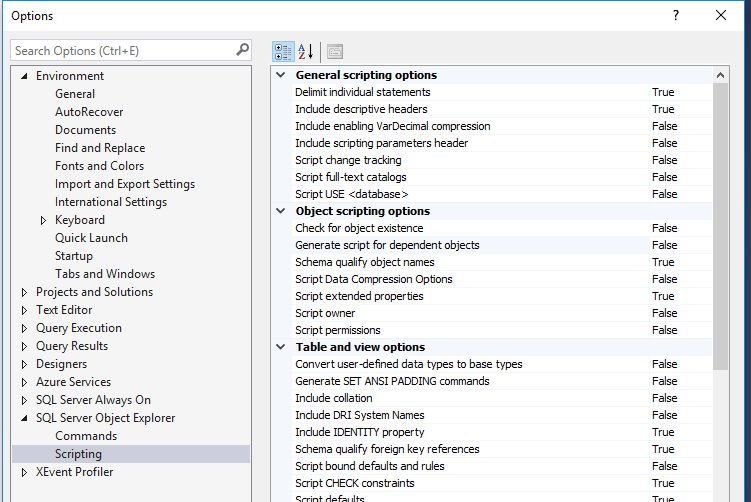The image size is (751, 502).
Task: Open the AutoRecover page
Action: pyautogui.click(x=89, y=112)
